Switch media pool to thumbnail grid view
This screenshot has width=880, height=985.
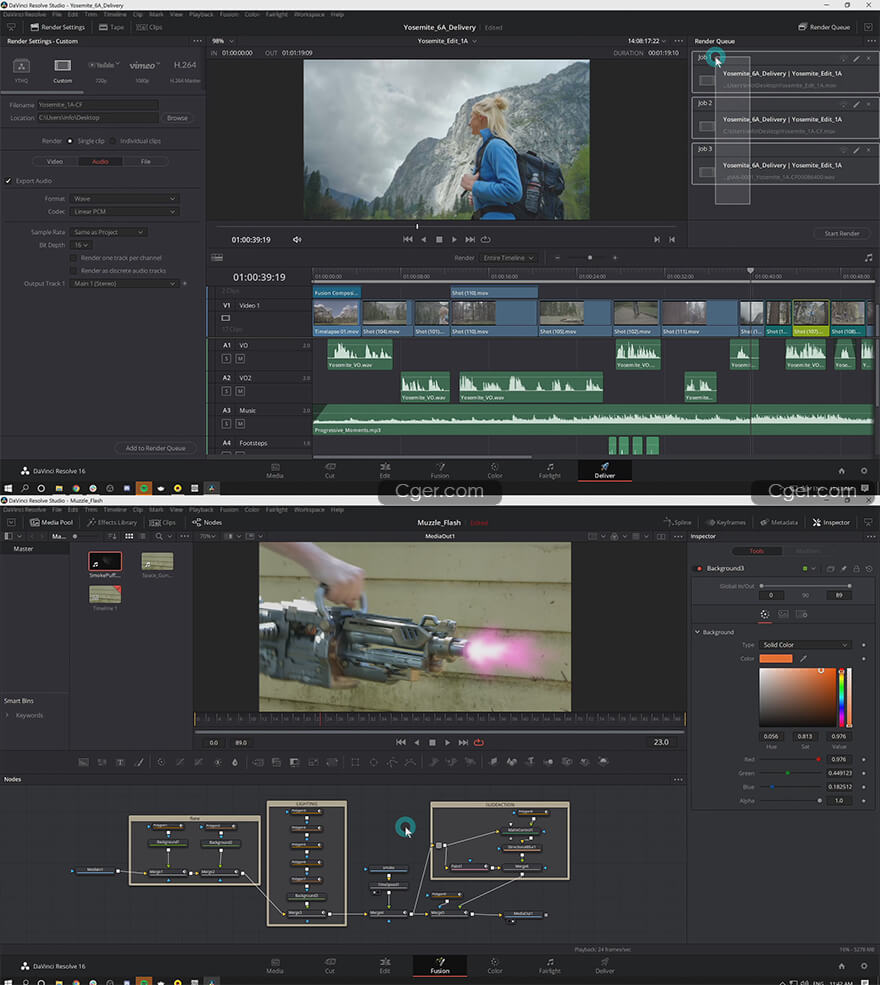tap(129, 536)
